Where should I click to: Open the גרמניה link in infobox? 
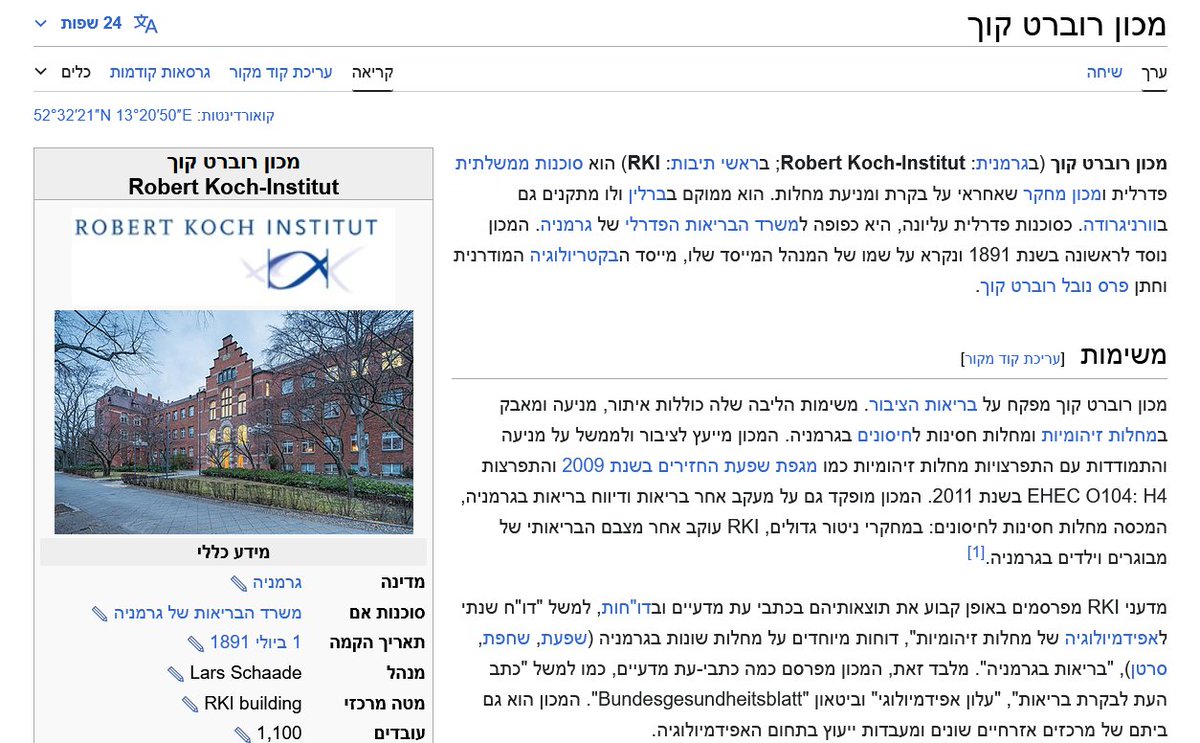click(276, 582)
